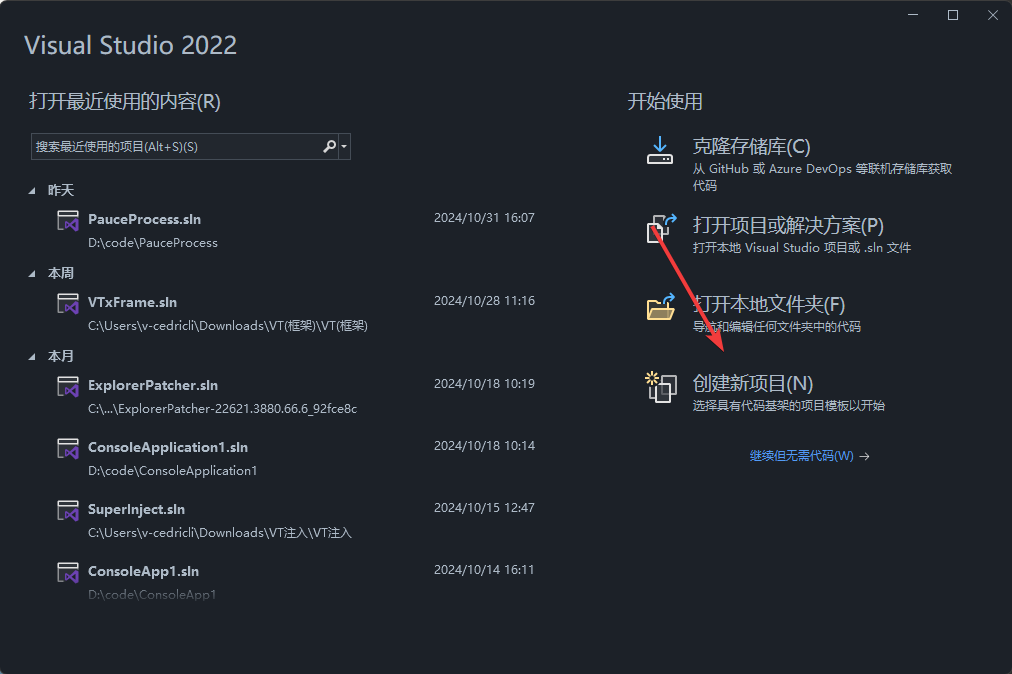
Task: Click the open project or solution icon
Action: [661, 229]
